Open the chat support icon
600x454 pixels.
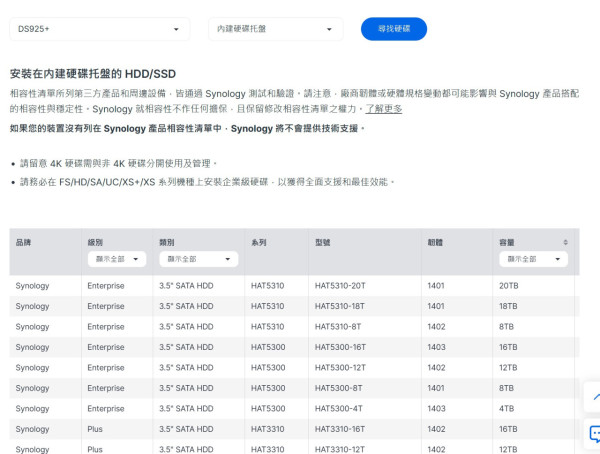point(595,434)
